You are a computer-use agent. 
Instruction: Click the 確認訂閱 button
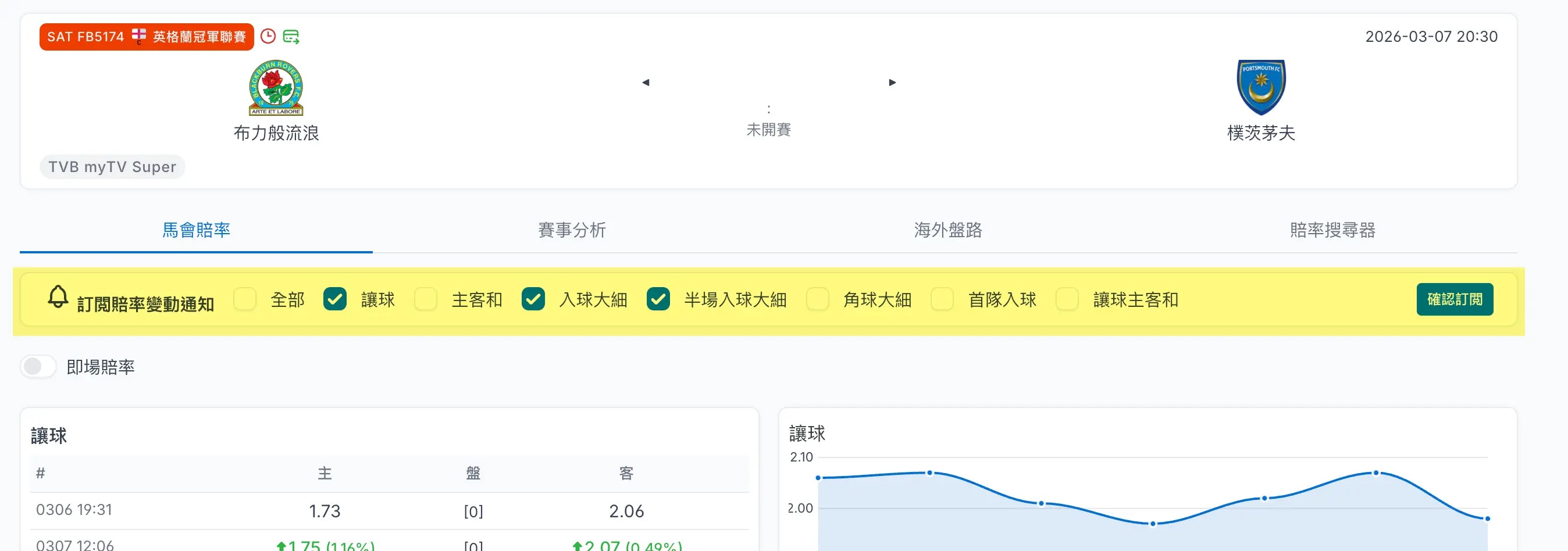click(1455, 299)
